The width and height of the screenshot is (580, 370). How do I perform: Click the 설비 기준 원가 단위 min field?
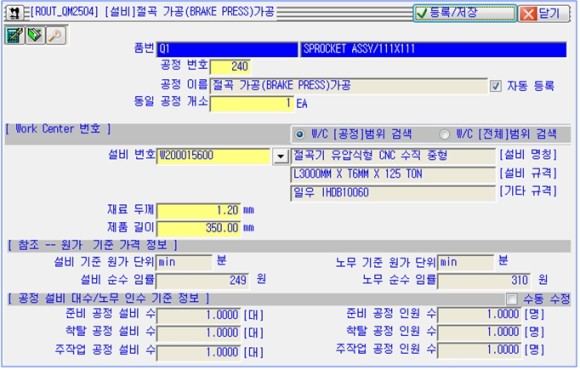[184, 262]
